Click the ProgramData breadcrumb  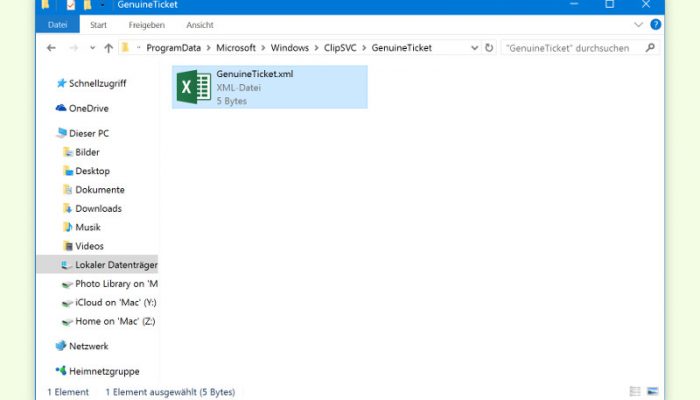[x=173, y=48]
